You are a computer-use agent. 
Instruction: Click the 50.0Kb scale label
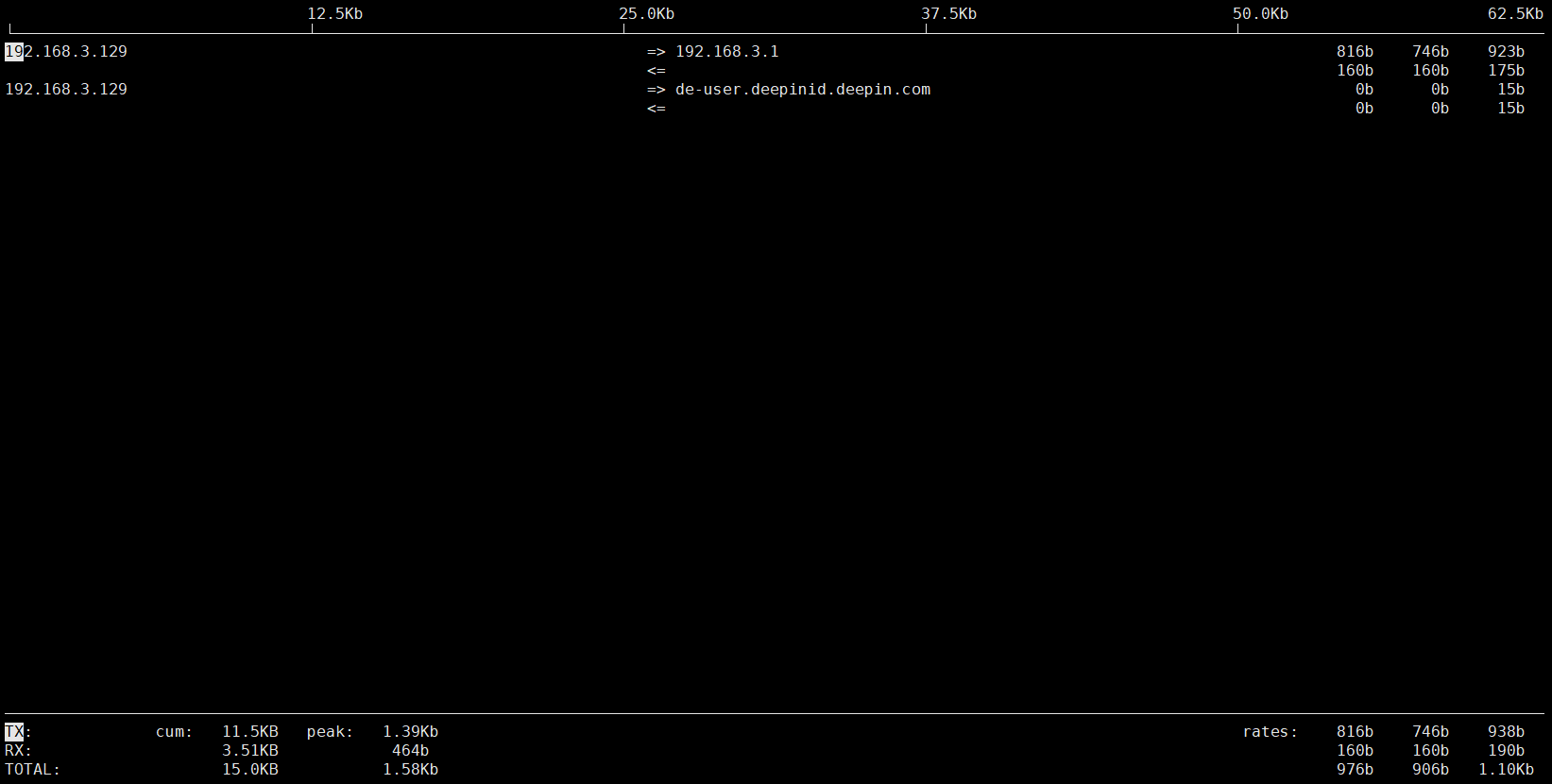pos(1261,13)
